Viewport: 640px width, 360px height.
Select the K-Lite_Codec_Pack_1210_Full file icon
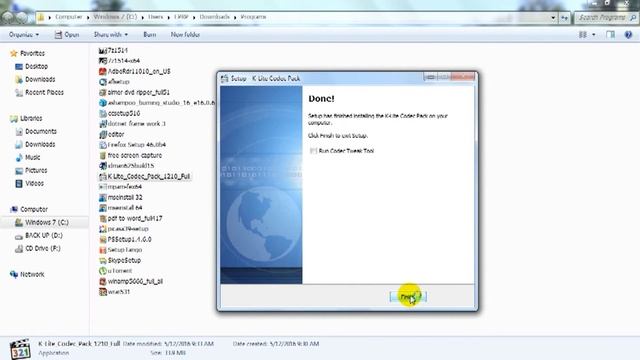103,177
